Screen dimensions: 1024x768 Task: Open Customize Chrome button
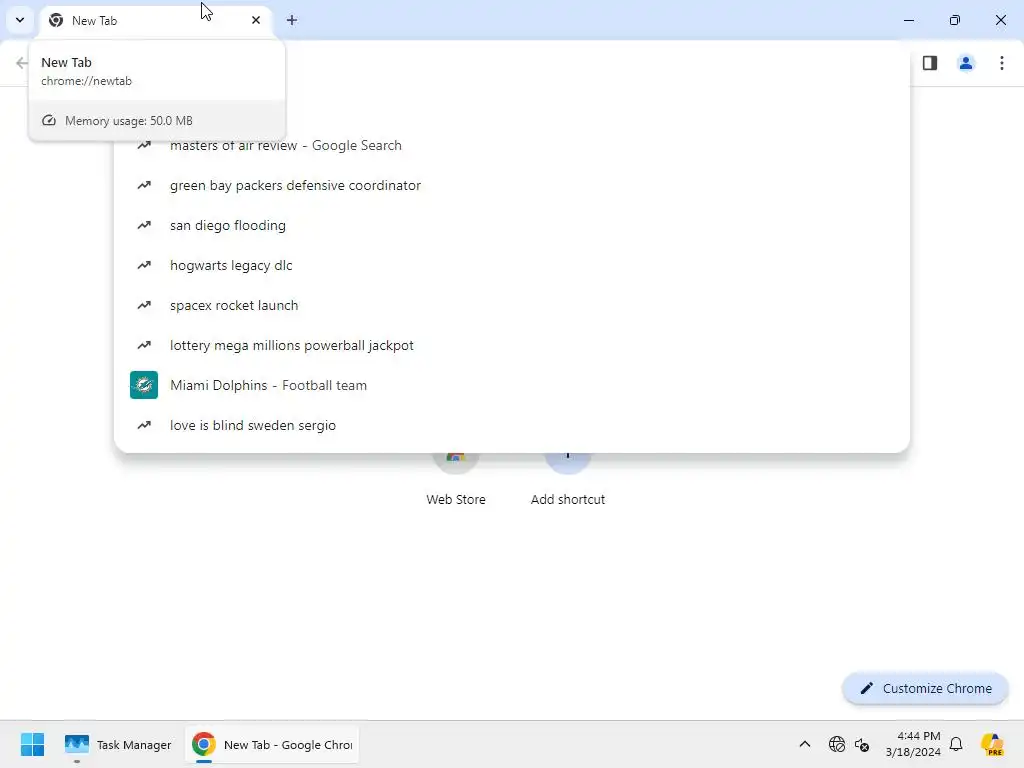925,688
